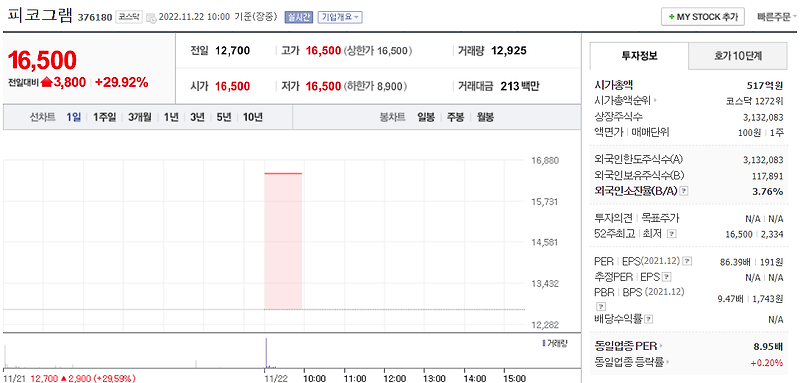The image size is (800, 383).
Task: Select the 5년 line chart period
Action: click(223, 117)
